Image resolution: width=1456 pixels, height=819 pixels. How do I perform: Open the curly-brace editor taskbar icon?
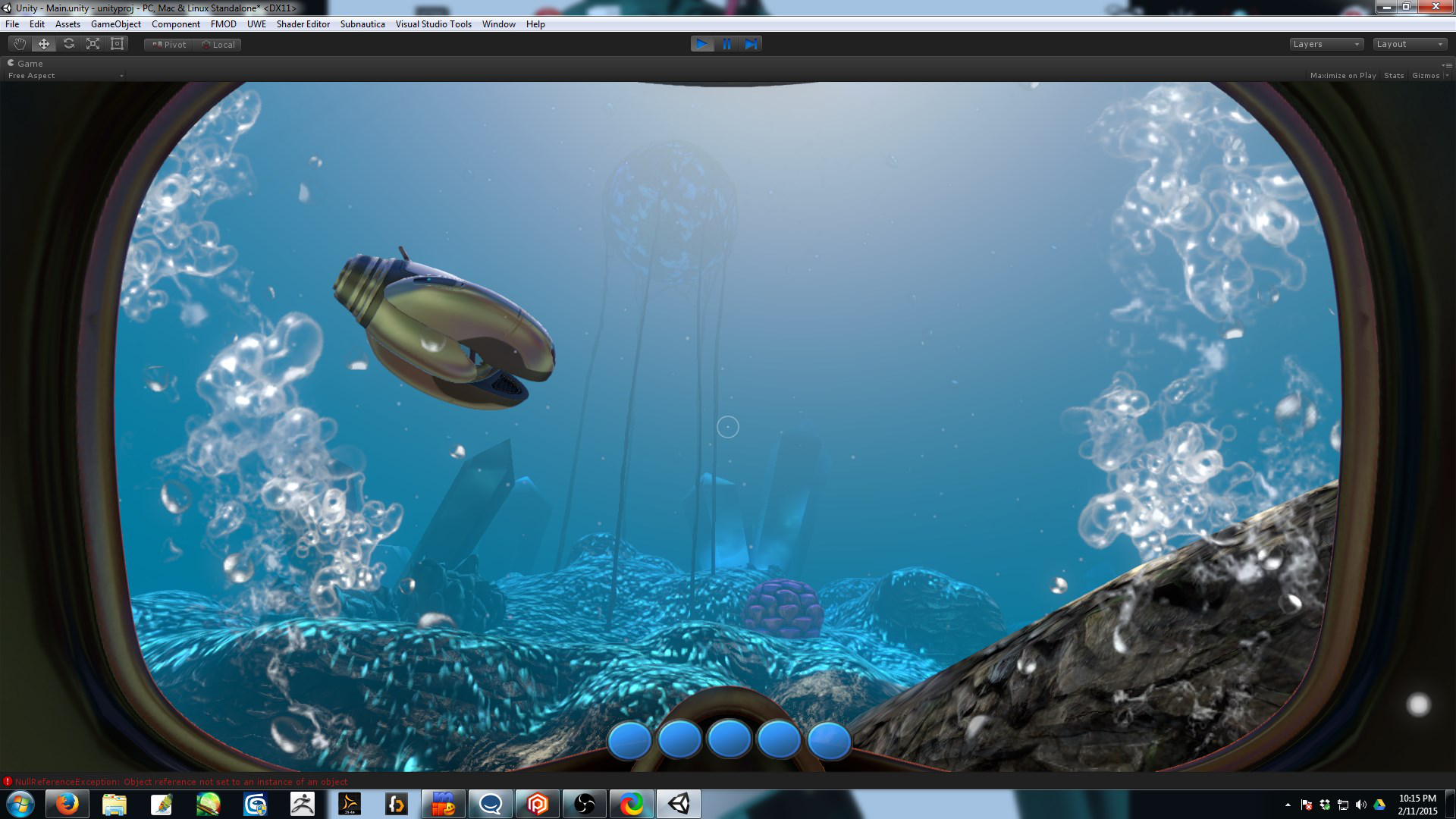pyautogui.click(x=397, y=804)
